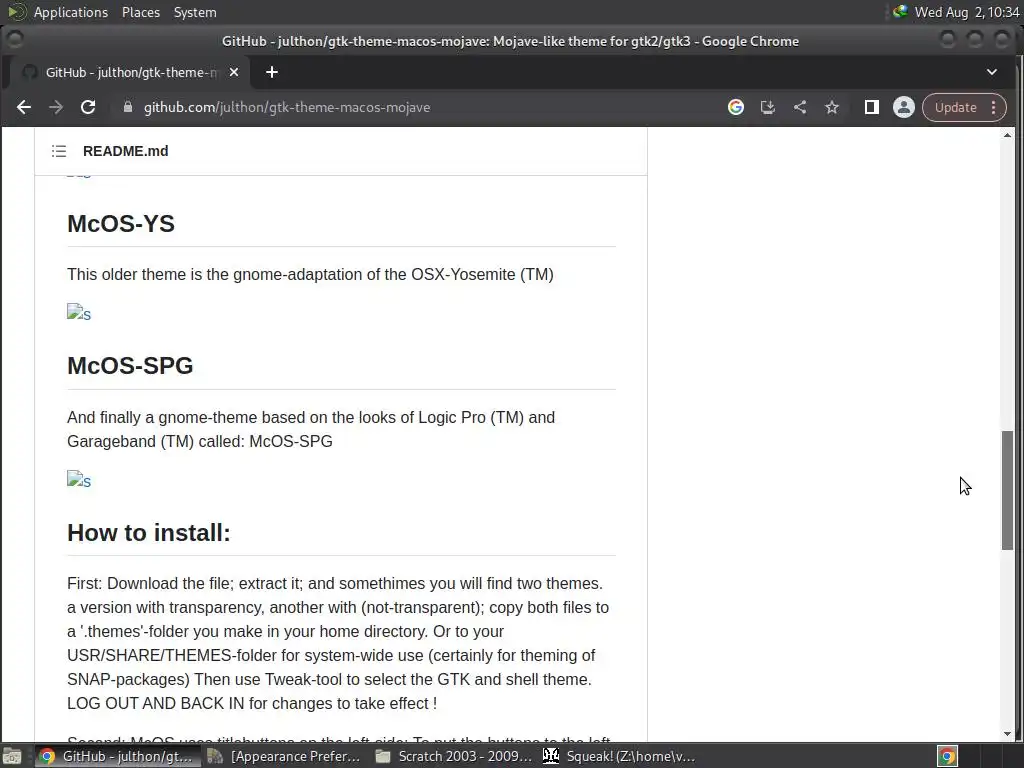The height and width of the screenshot is (768, 1024).
Task: Switch to GitHub Chrome window in taskbar
Action: tap(118, 756)
